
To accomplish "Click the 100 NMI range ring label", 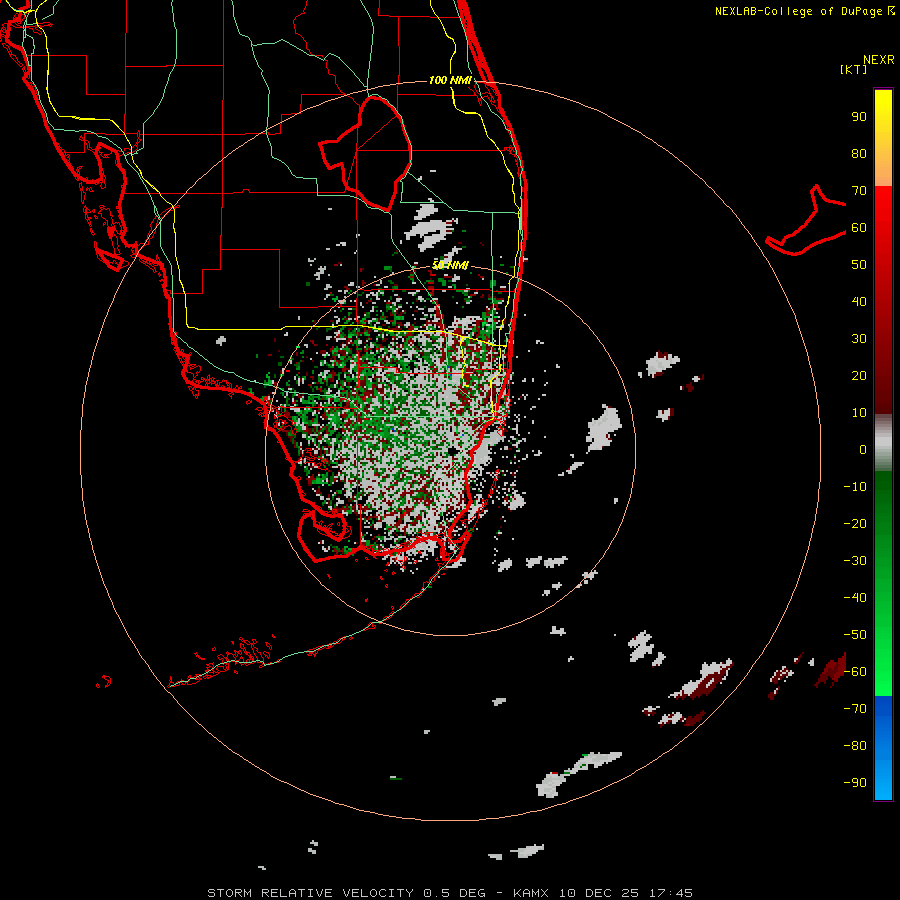I will (x=451, y=80).
